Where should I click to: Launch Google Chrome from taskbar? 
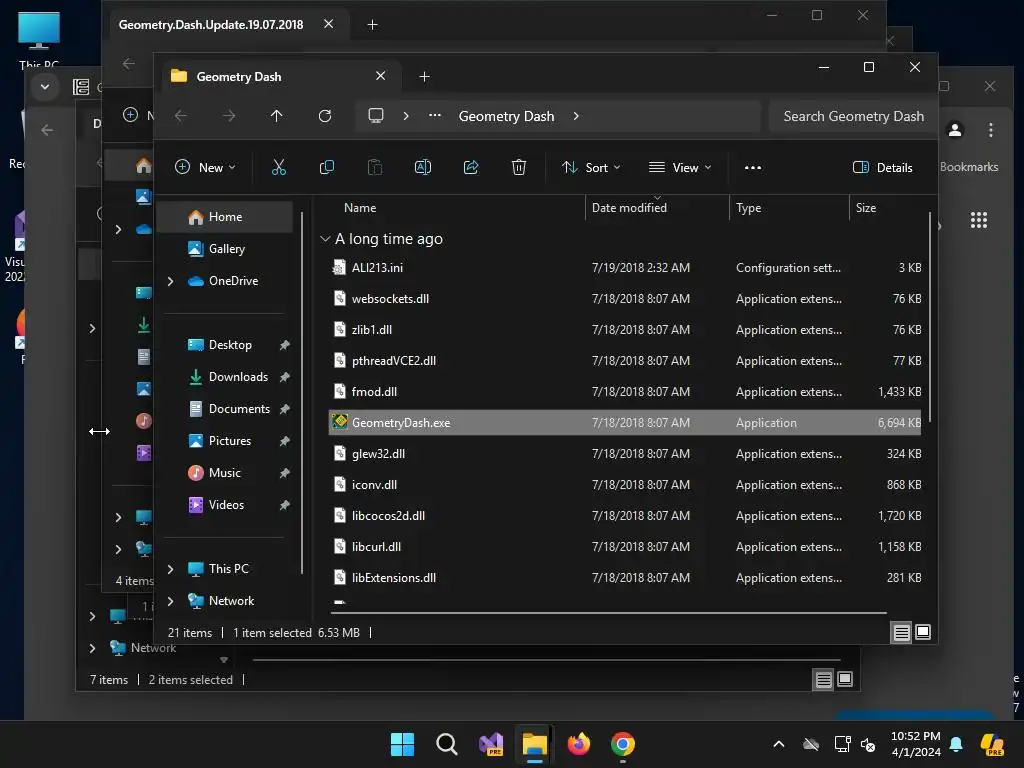pyautogui.click(x=622, y=744)
